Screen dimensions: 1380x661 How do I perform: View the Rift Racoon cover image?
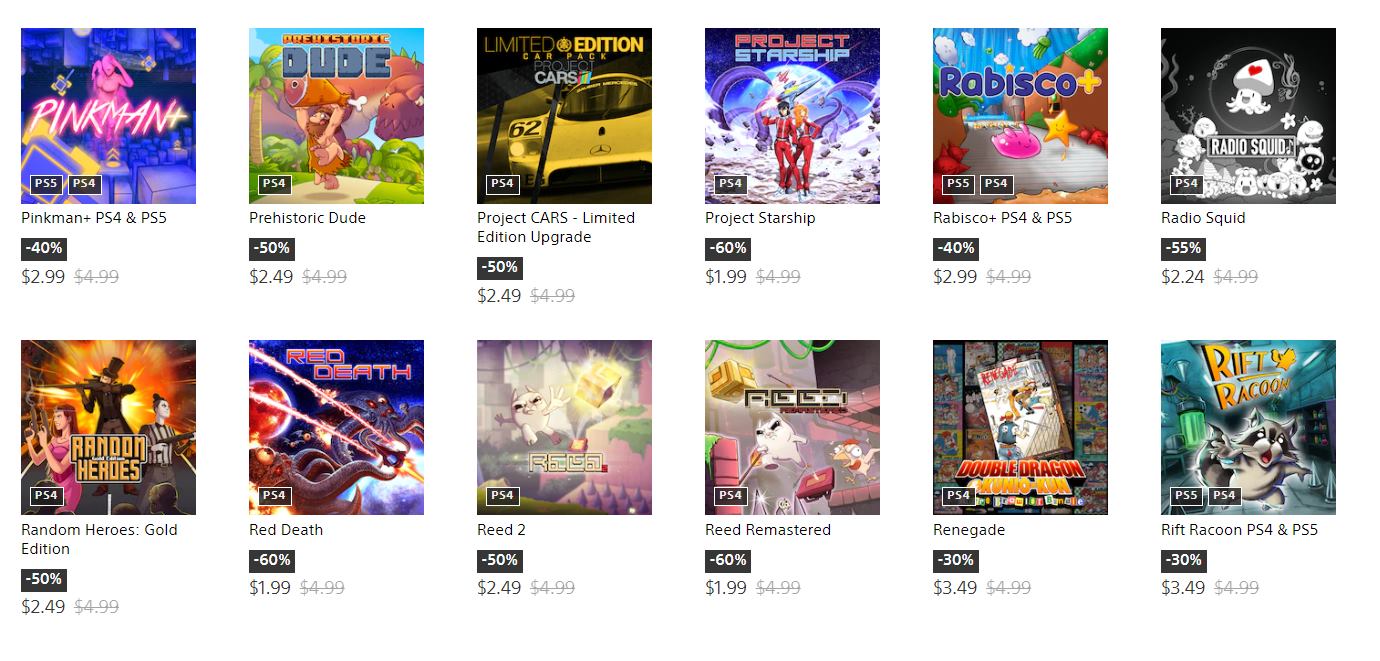tap(1248, 428)
